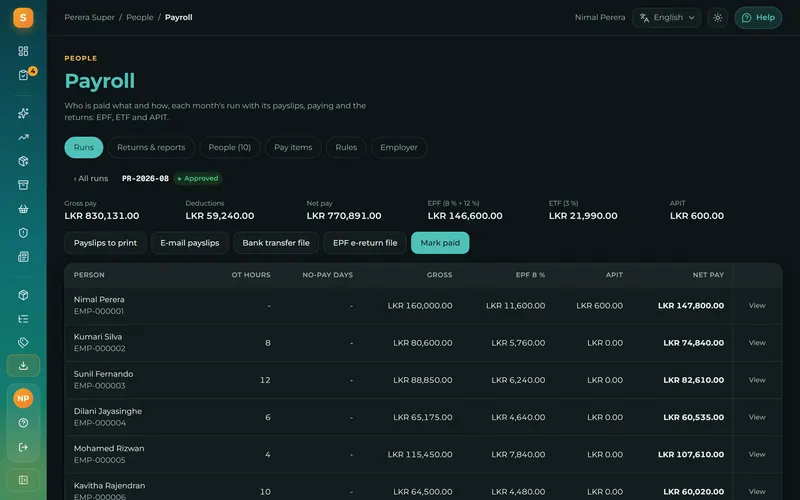Image resolution: width=800 pixels, height=500 pixels.
Task: Collapse the sidebar with the panel icon
Action: tap(23, 480)
